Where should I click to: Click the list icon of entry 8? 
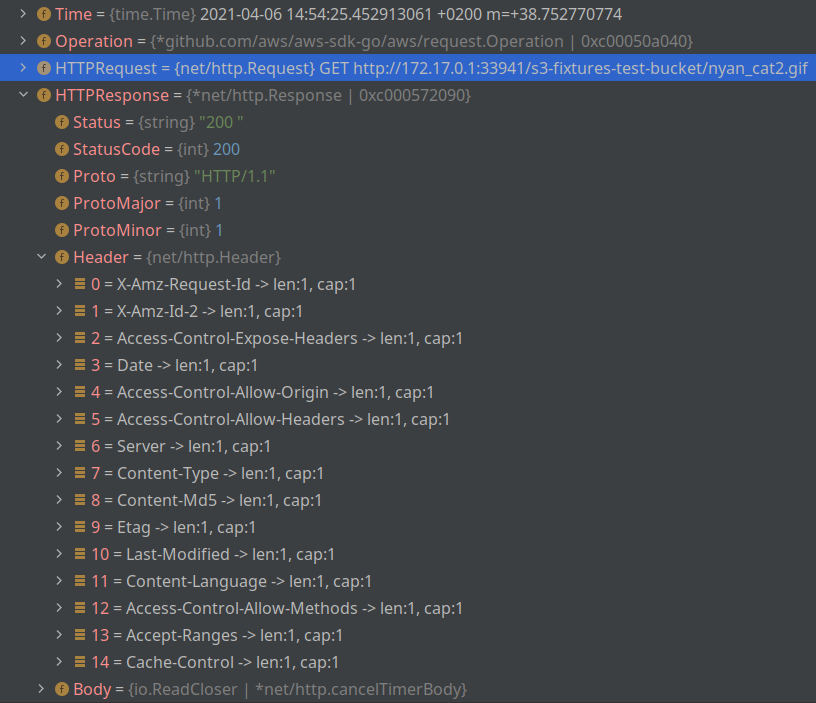point(80,500)
